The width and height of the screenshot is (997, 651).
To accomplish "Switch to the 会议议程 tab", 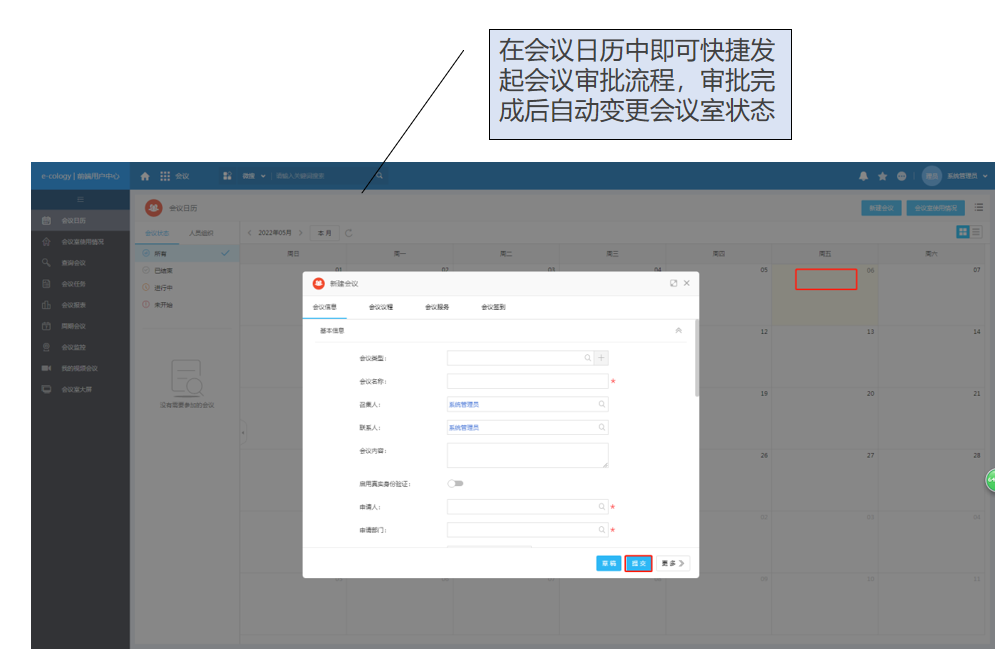I will [381, 307].
